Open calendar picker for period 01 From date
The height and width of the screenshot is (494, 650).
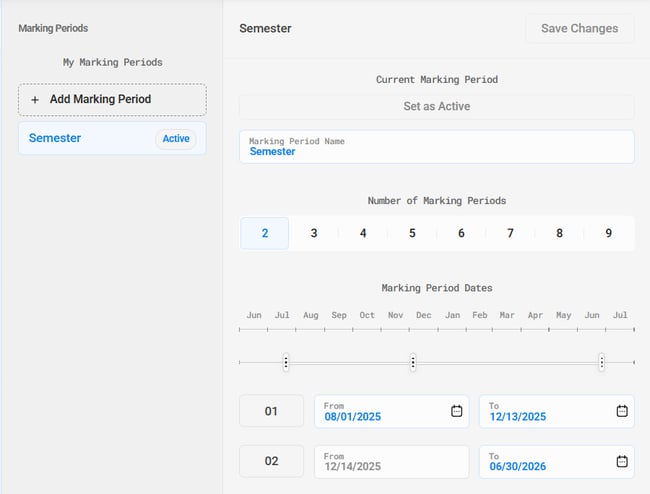(456, 411)
